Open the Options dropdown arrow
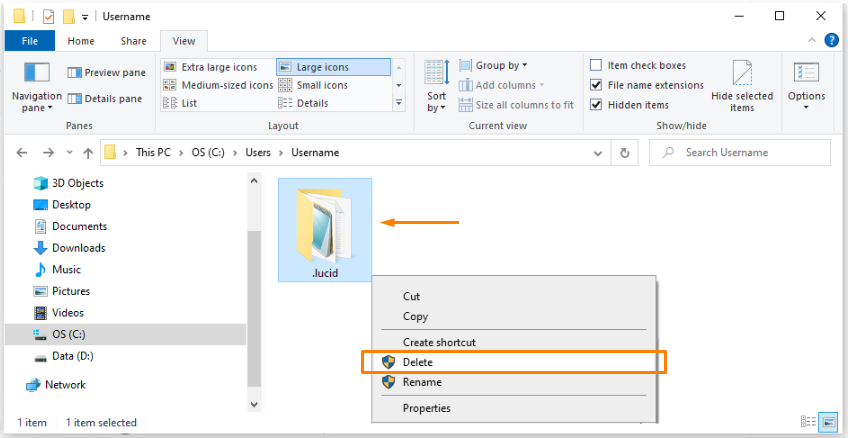This screenshot has width=848, height=438. 806,107
